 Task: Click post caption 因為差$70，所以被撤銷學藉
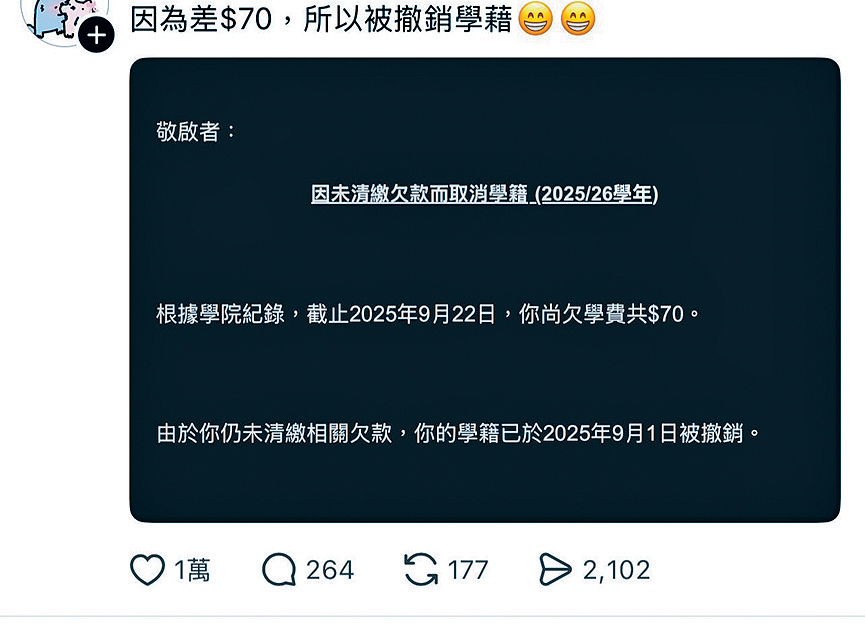pos(322,19)
